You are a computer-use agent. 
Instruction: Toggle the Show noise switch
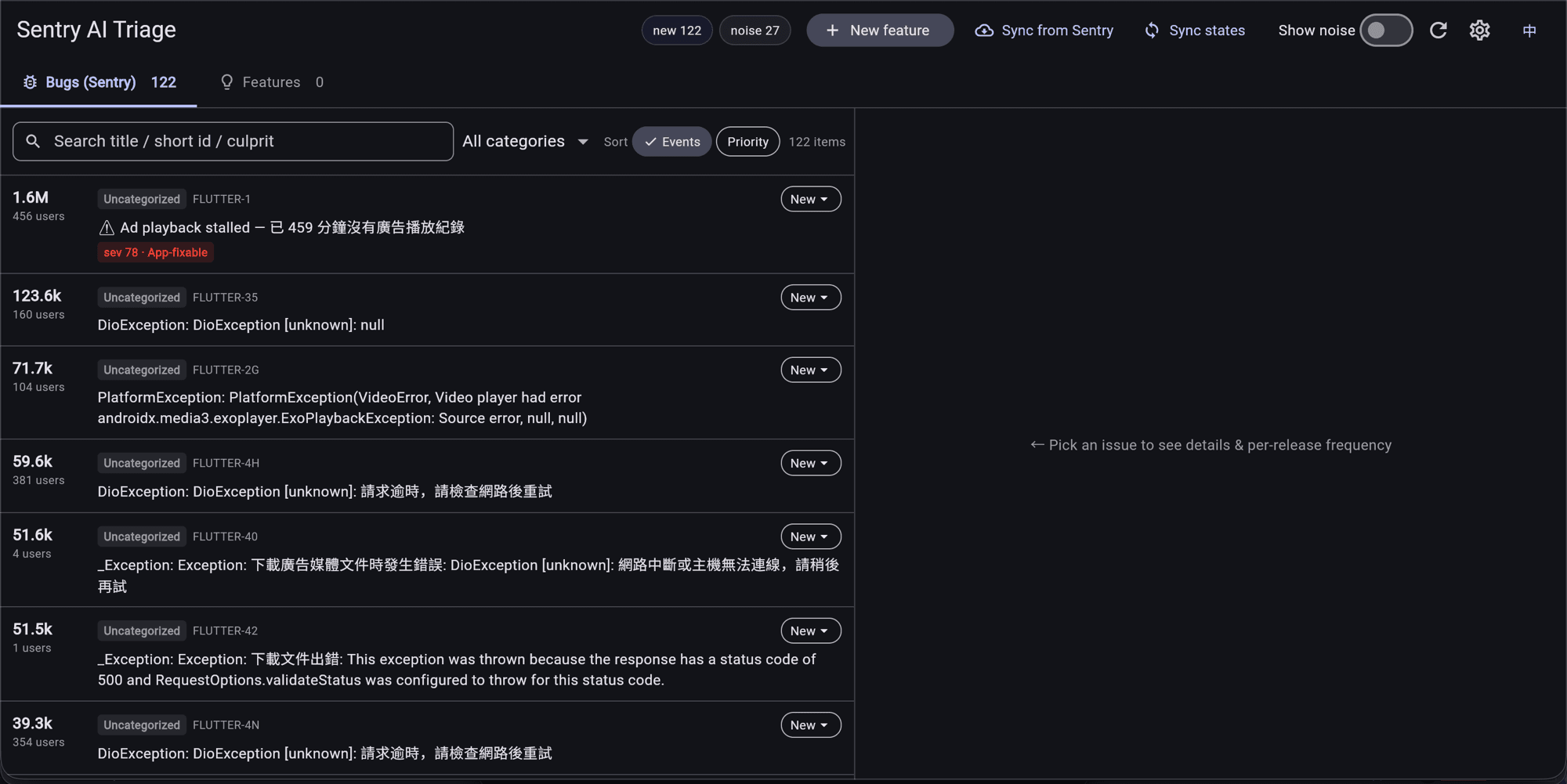(x=1385, y=31)
